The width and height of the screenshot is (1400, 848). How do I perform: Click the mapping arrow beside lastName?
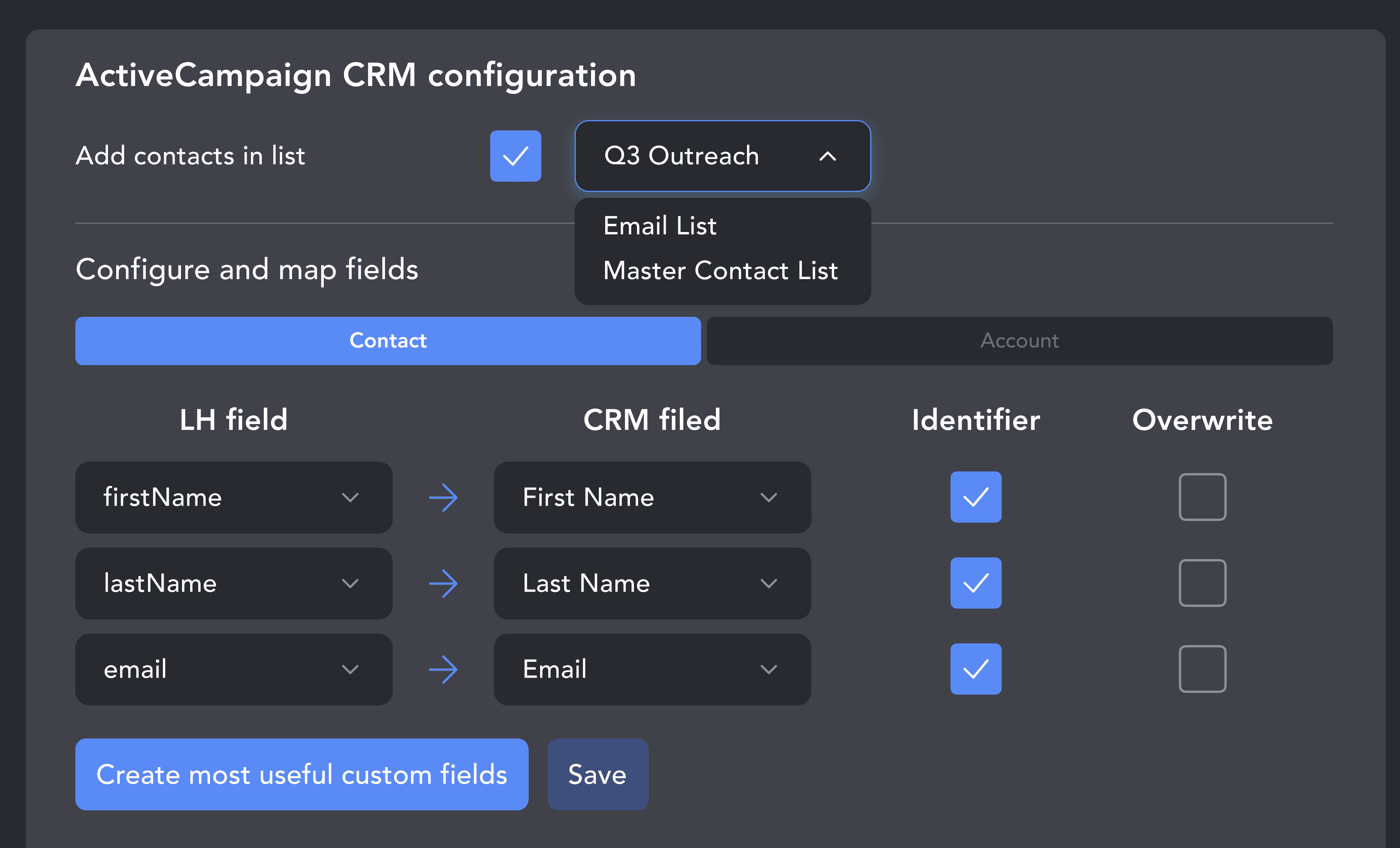443,584
